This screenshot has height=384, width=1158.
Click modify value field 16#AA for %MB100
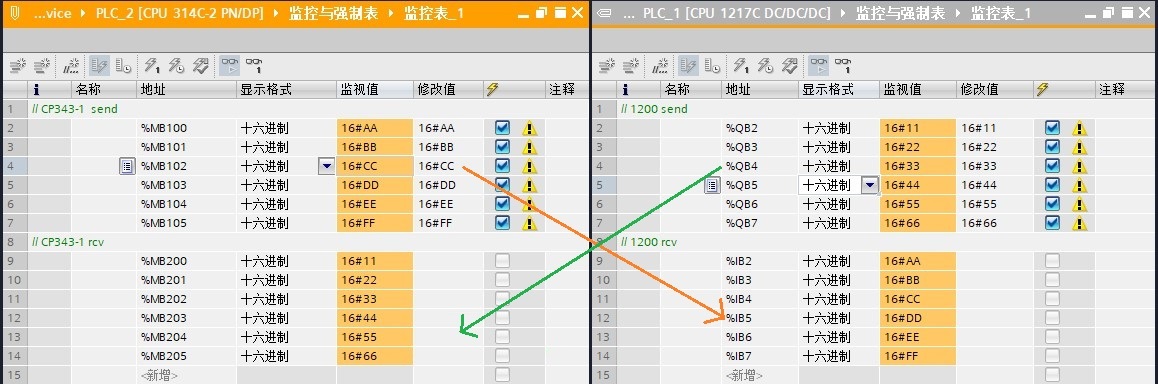[448, 128]
